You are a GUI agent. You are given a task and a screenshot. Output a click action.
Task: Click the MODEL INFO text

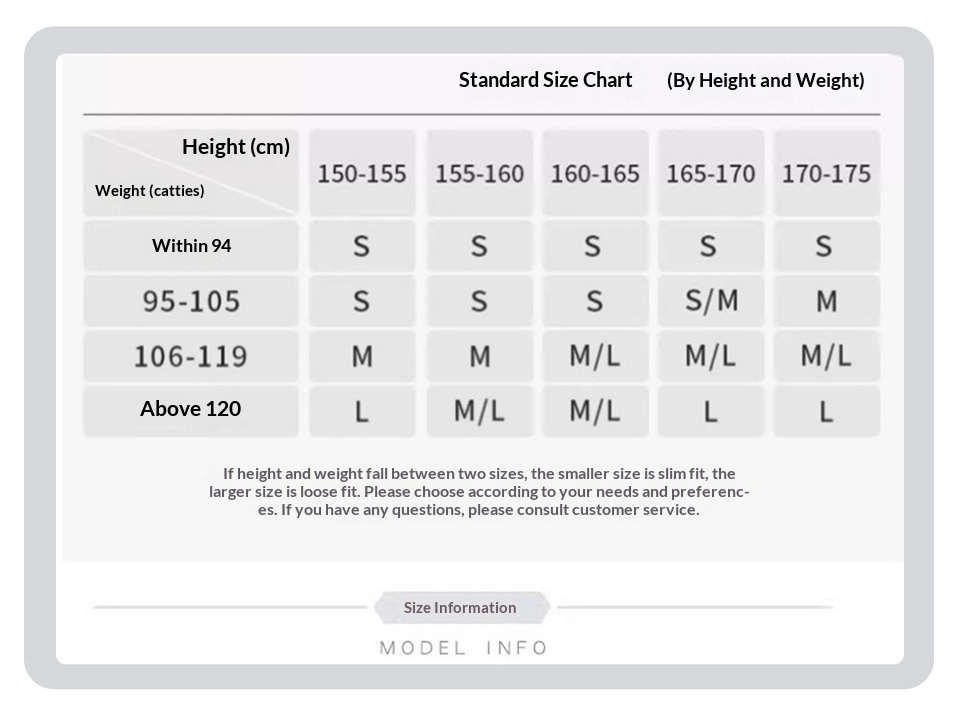pos(463,648)
